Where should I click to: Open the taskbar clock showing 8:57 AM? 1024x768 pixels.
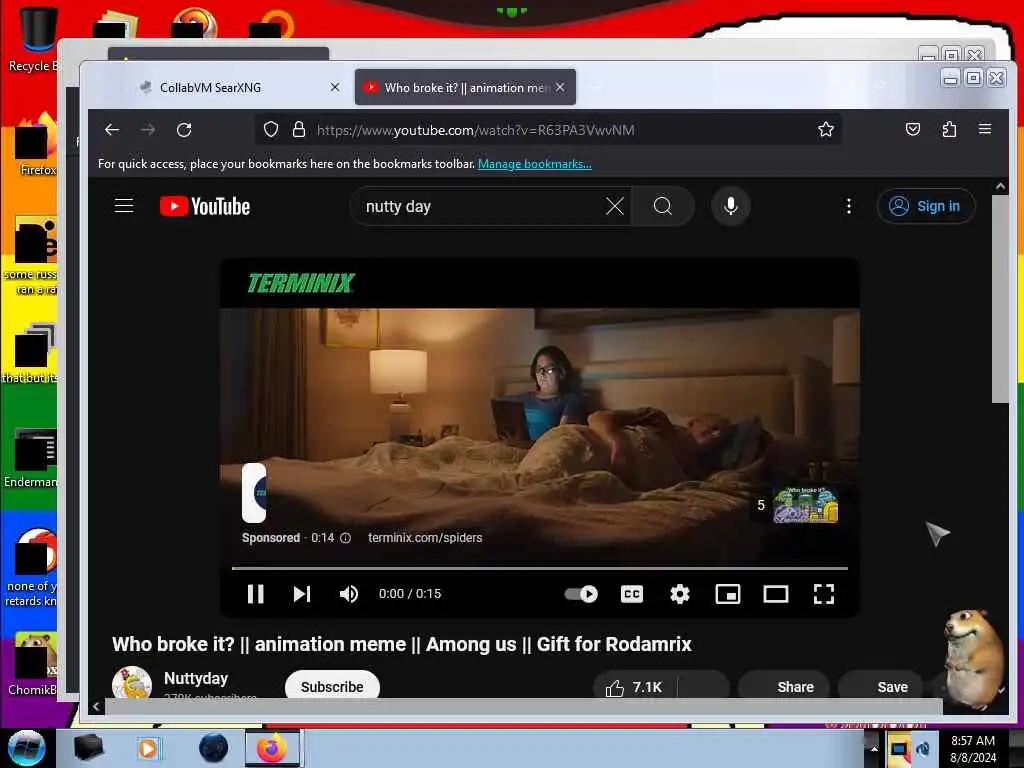tap(973, 748)
